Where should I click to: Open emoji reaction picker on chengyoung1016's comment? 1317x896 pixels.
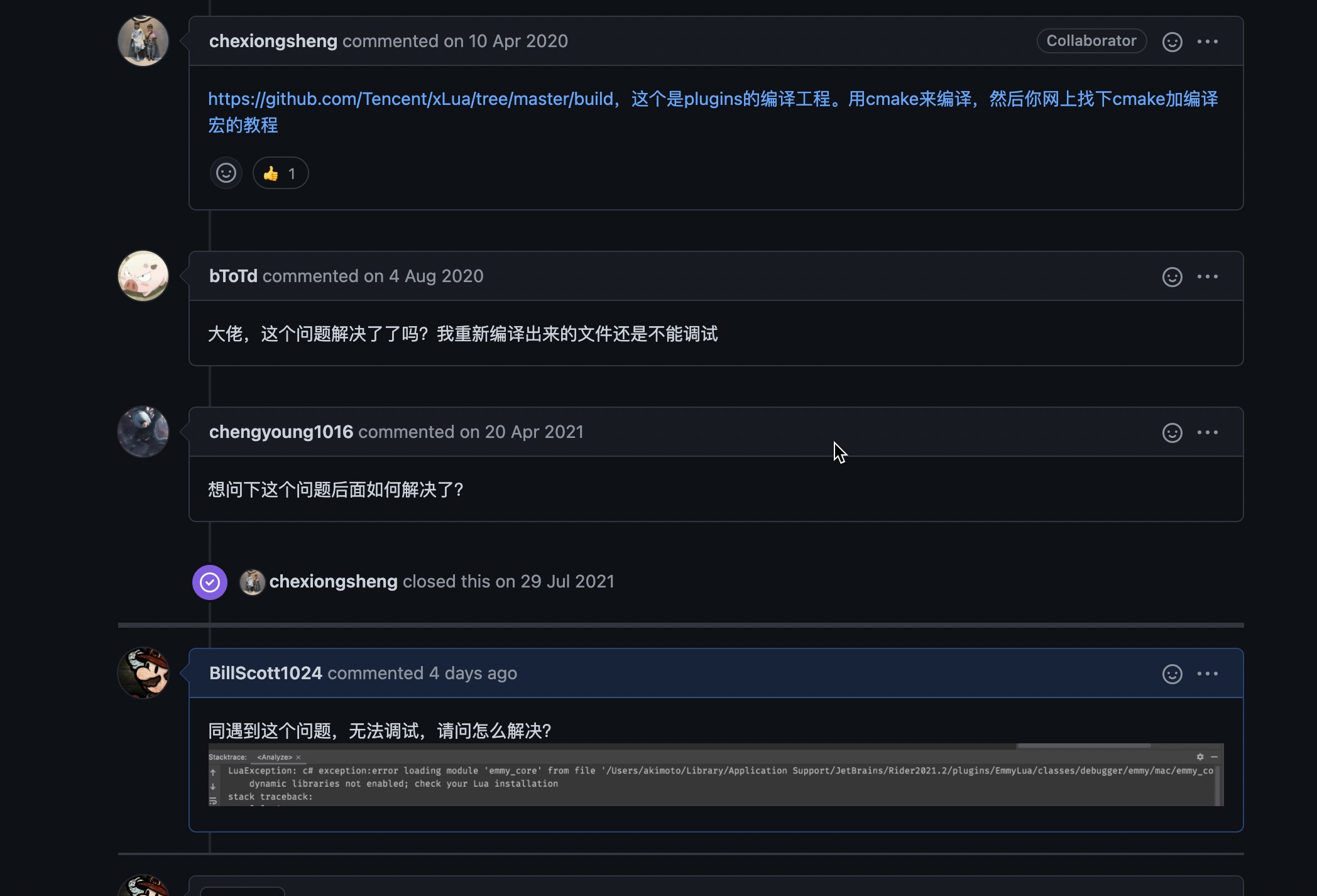click(x=1171, y=432)
